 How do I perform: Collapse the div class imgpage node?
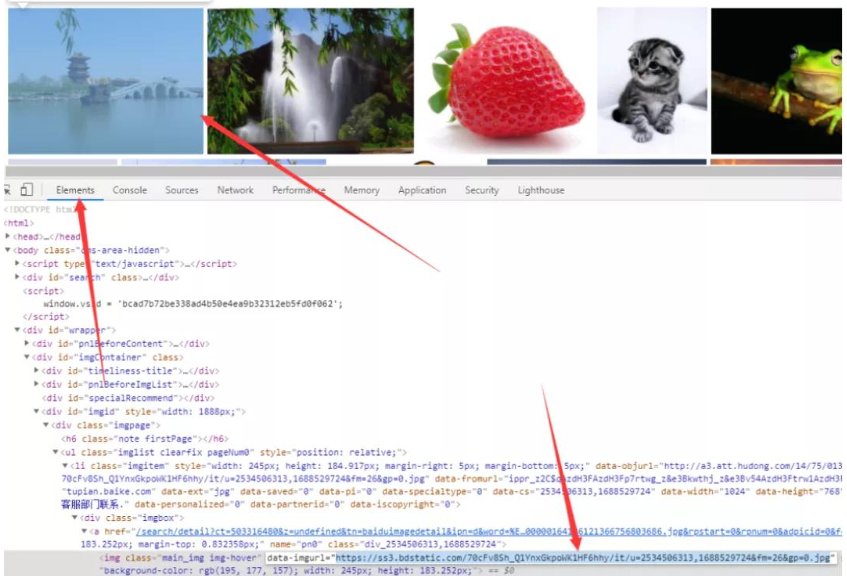click(x=46, y=425)
